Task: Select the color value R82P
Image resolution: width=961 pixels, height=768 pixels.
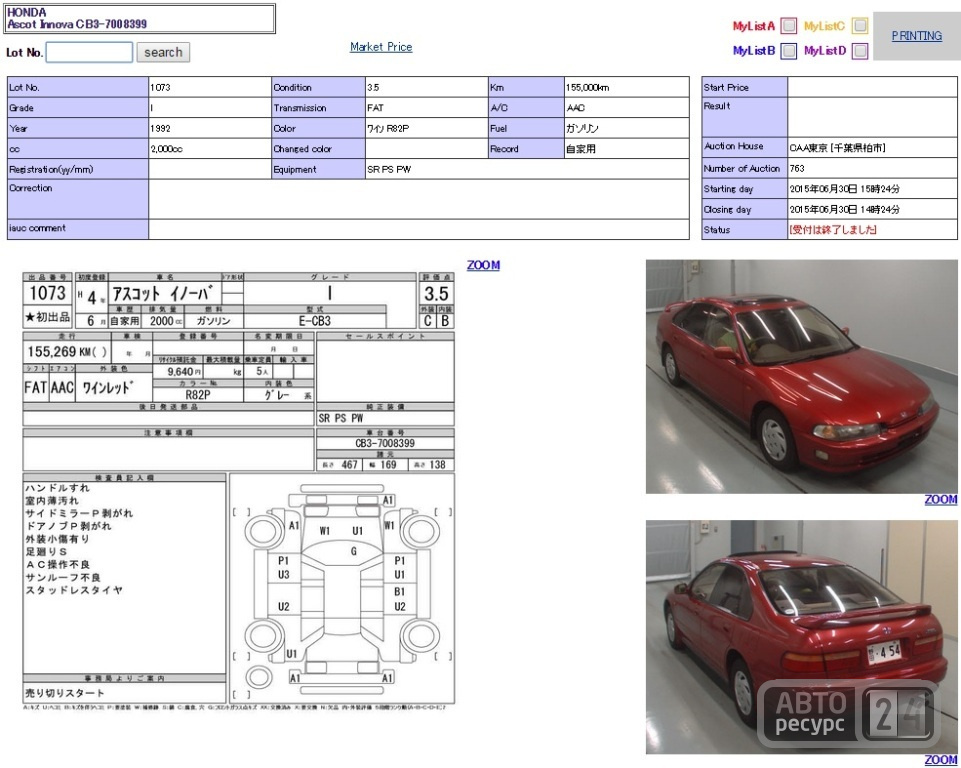Action: coord(388,128)
